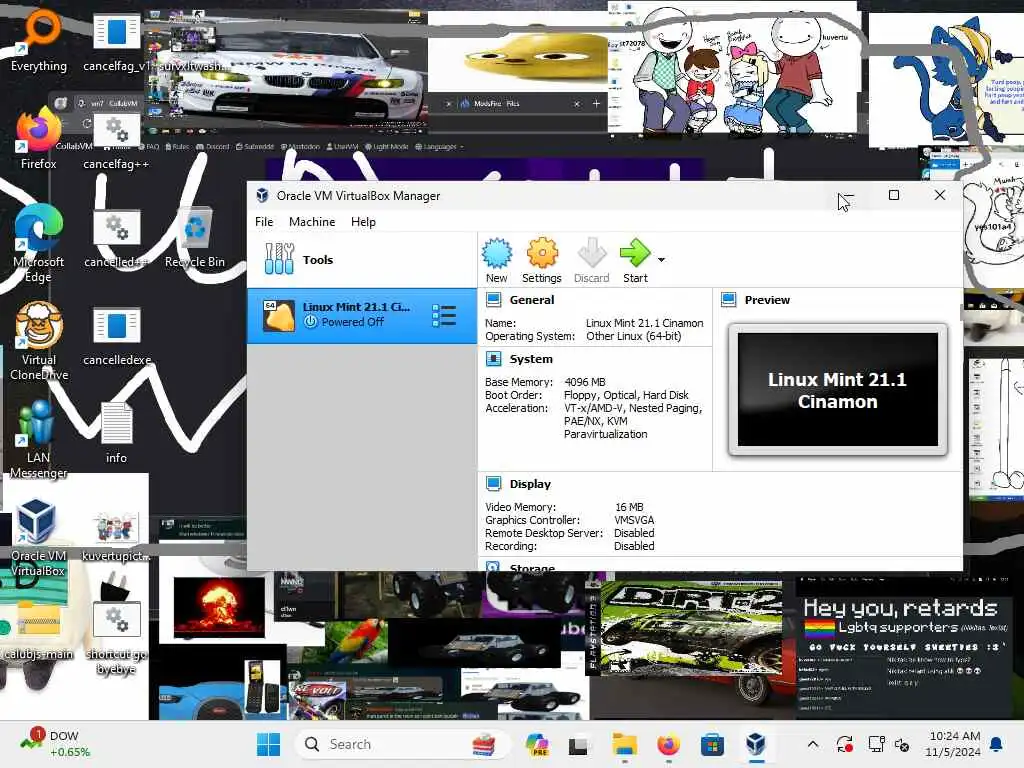Open File Explorer from the taskbar
This screenshot has width=1024, height=768.
[x=624, y=744]
